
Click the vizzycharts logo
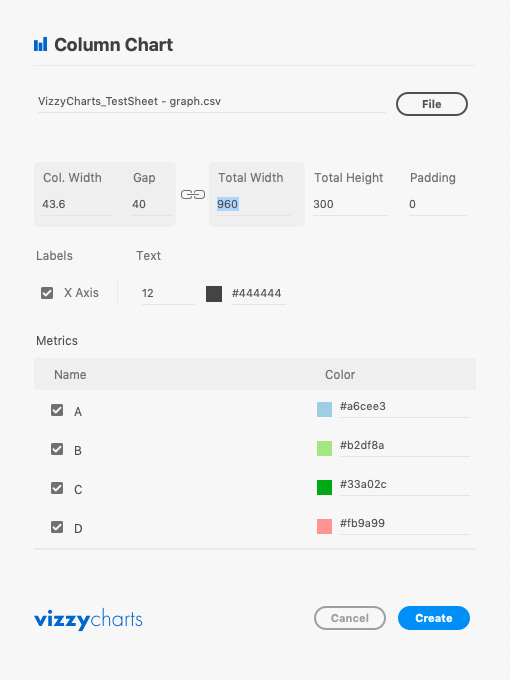[88, 619]
